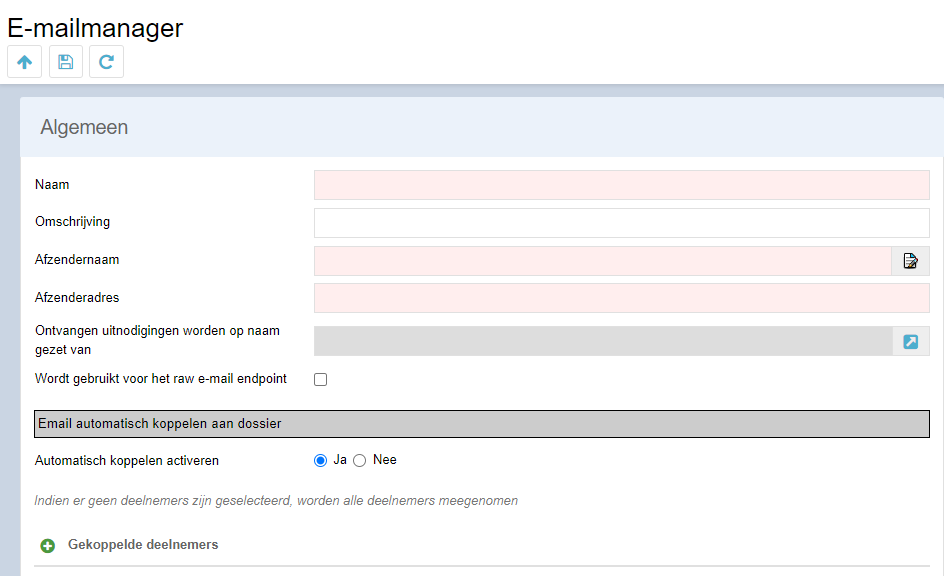This screenshot has width=944, height=576.
Task: Click the Omschrijving label
Action: coord(72,222)
